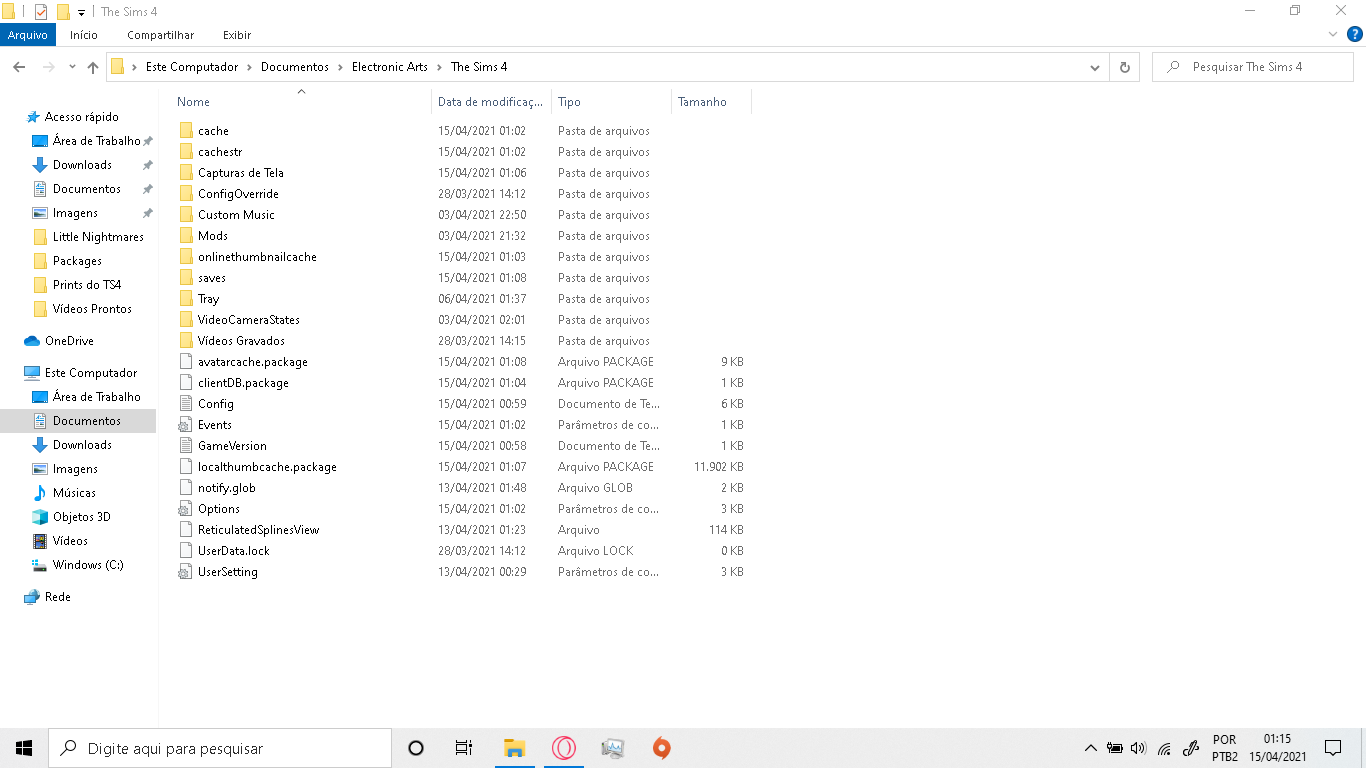Click the Tray folder icon

(x=186, y=299)
